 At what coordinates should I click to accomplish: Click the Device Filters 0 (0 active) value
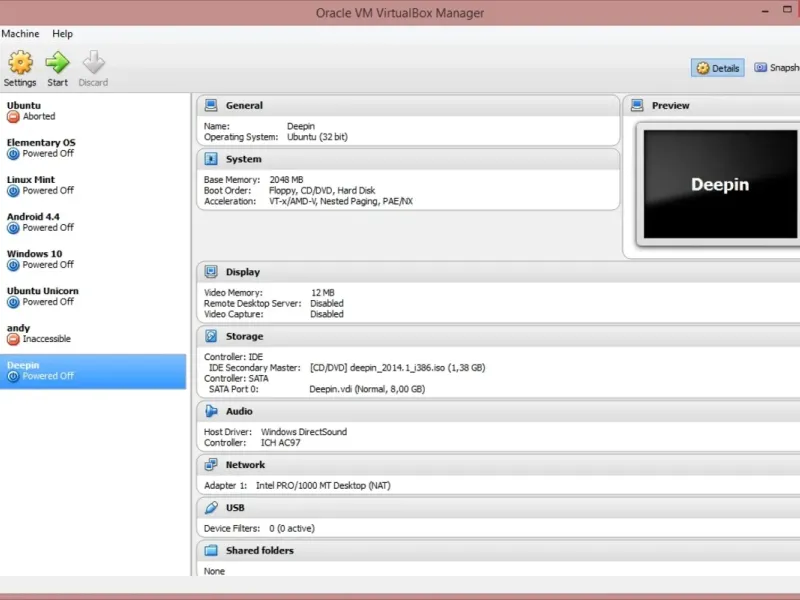(x=292, y=529)
